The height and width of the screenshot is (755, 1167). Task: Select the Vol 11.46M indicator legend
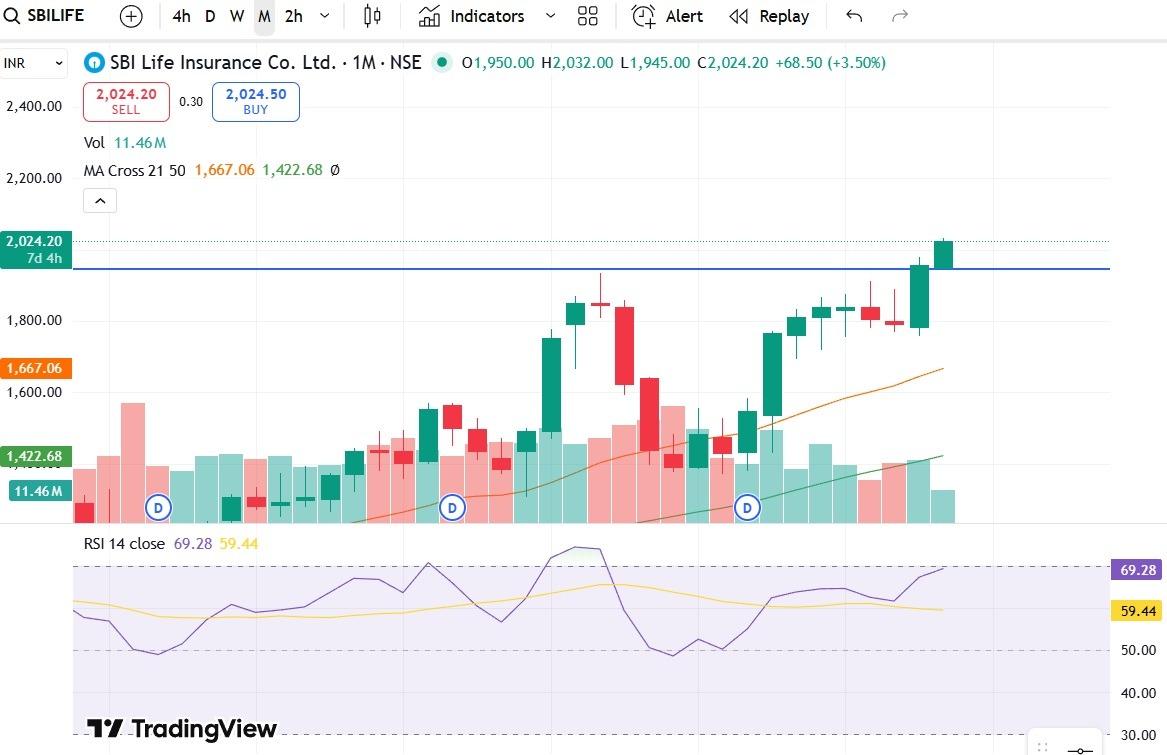[125, 142]
